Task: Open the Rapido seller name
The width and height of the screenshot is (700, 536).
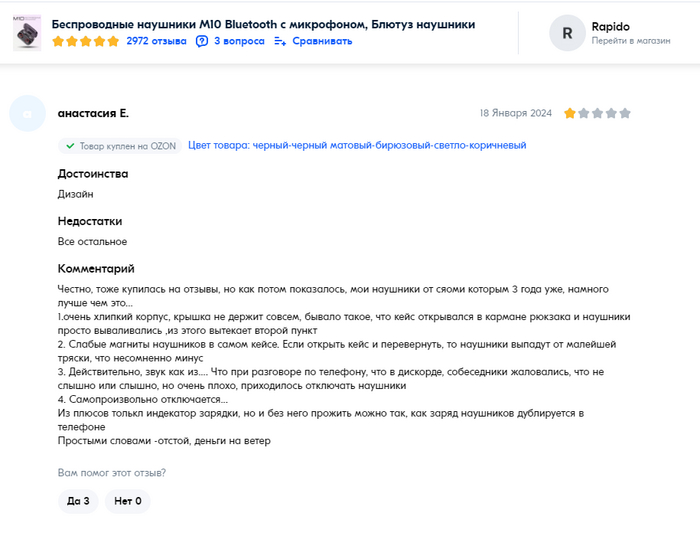Action: pyautogui.click(x=610, y=26)
